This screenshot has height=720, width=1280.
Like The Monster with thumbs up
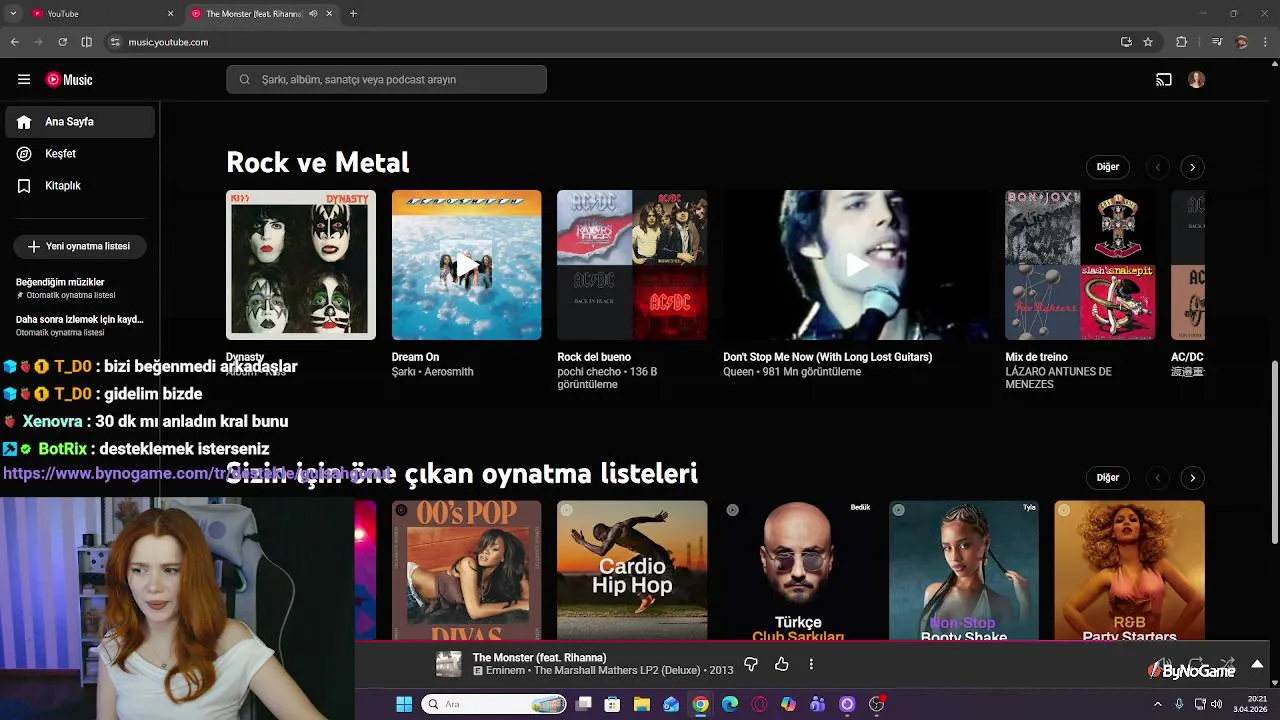click(782, 664)
